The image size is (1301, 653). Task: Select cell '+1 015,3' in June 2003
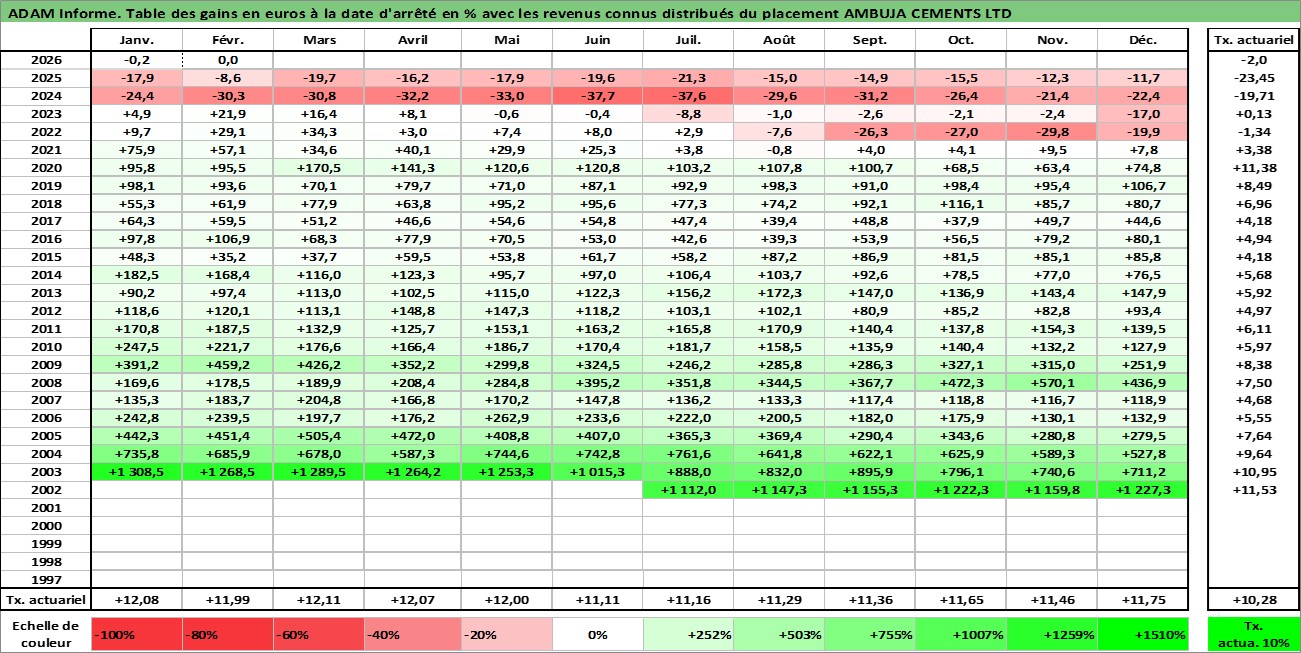point(598,472)
